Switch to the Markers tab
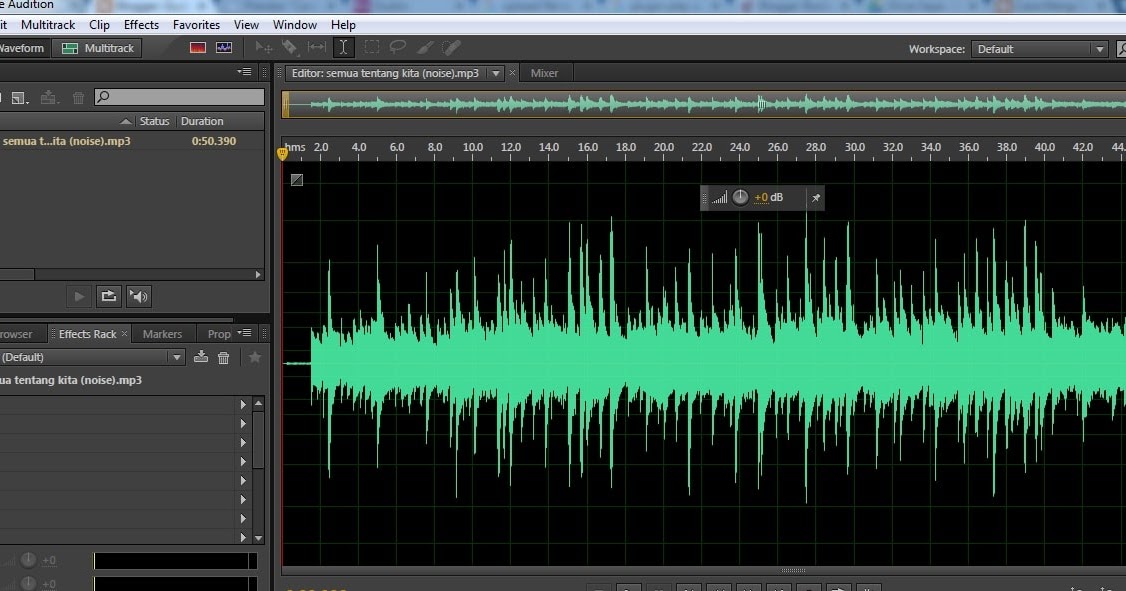Image resolution: width=1126 pixels, height=591 pixels. click(162, 334)
